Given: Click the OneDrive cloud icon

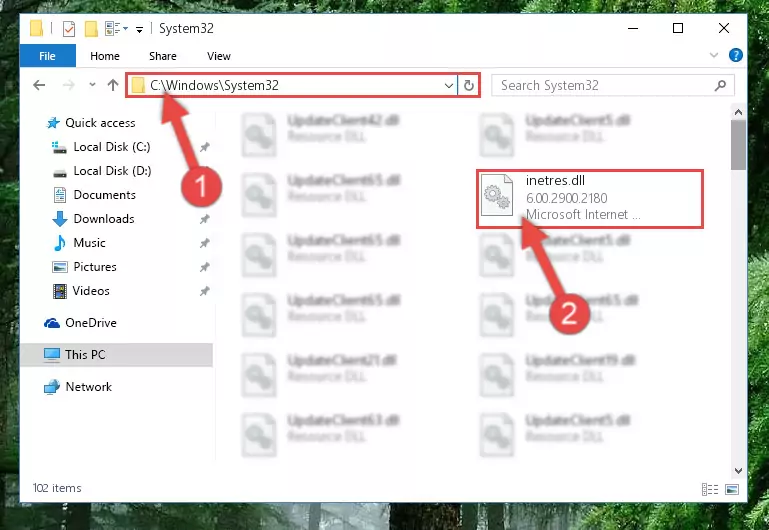Looking at the screenshot, I should point(51,323).
